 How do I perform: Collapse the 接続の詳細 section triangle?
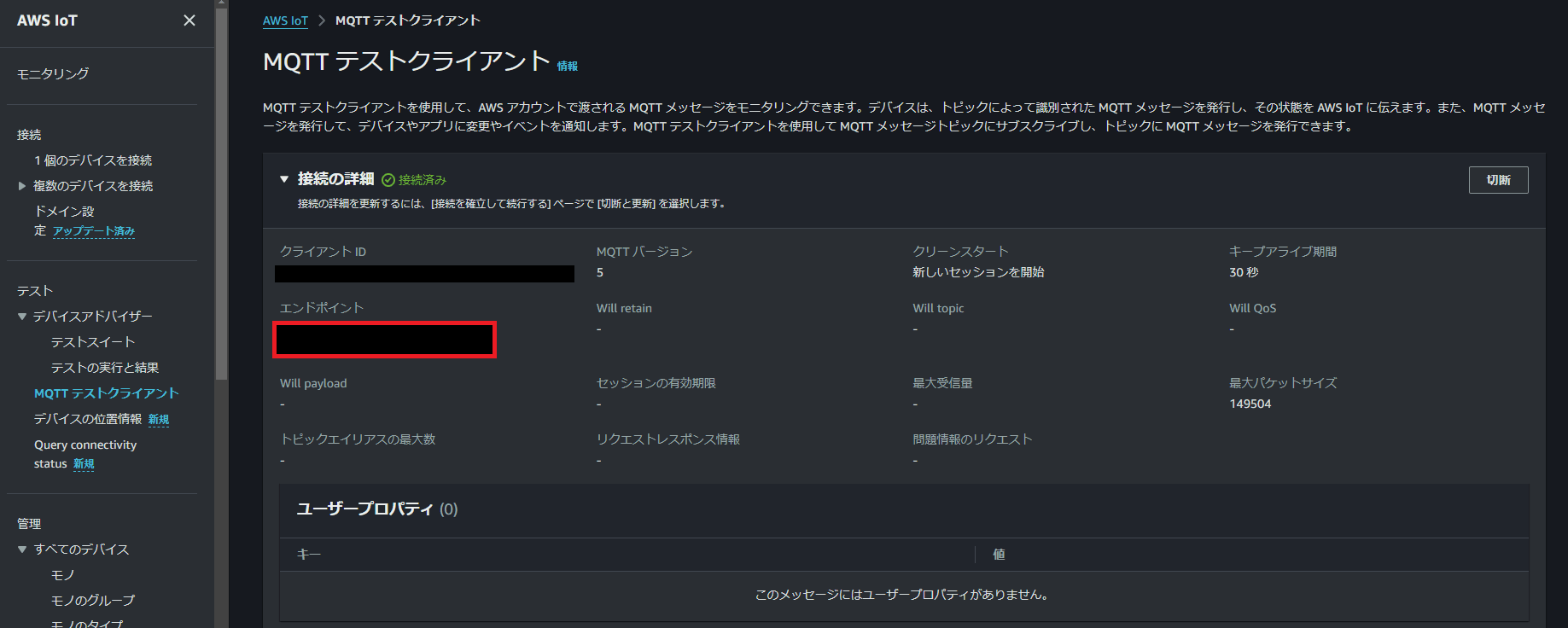(284, 179)
